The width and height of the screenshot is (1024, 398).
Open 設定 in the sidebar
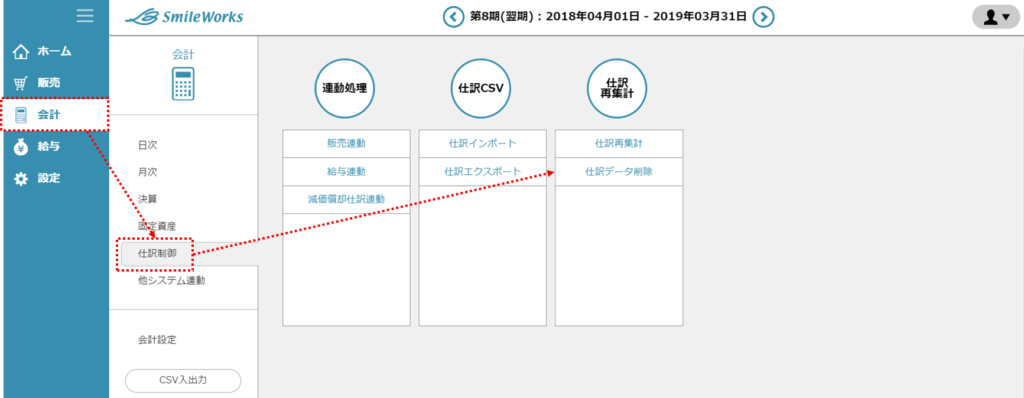tap(38, 178)
